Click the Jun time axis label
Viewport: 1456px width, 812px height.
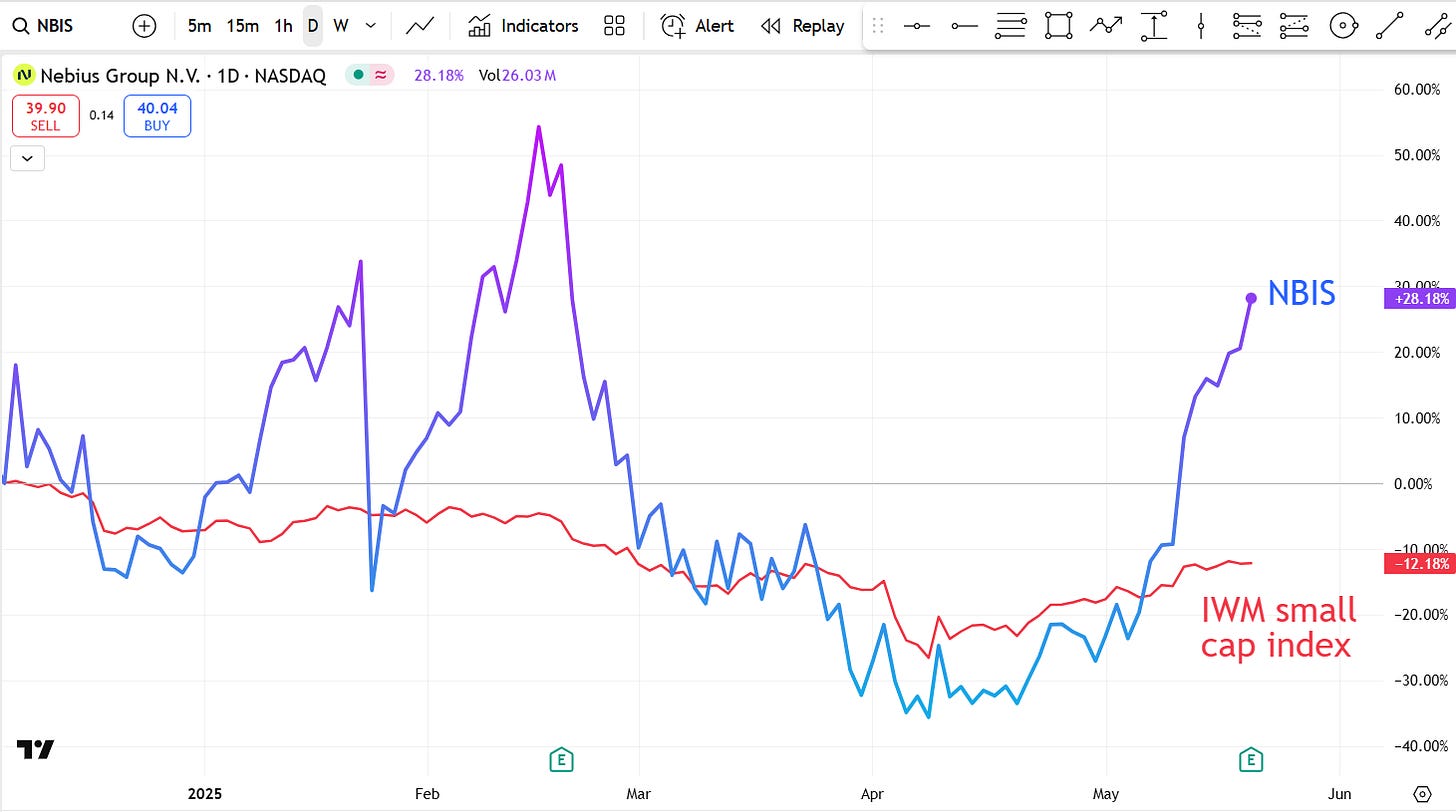1339,793
